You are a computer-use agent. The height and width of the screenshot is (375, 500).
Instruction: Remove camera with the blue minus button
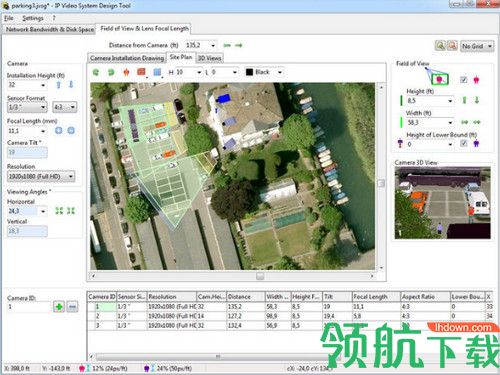(73, 307)
